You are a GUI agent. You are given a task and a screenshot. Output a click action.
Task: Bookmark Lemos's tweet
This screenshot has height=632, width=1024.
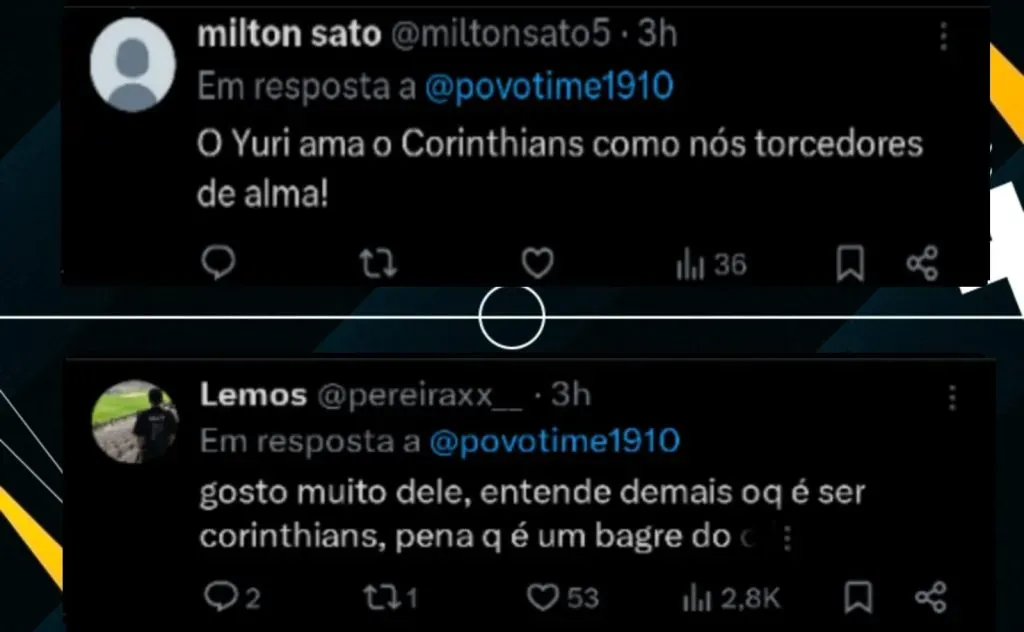858,597
